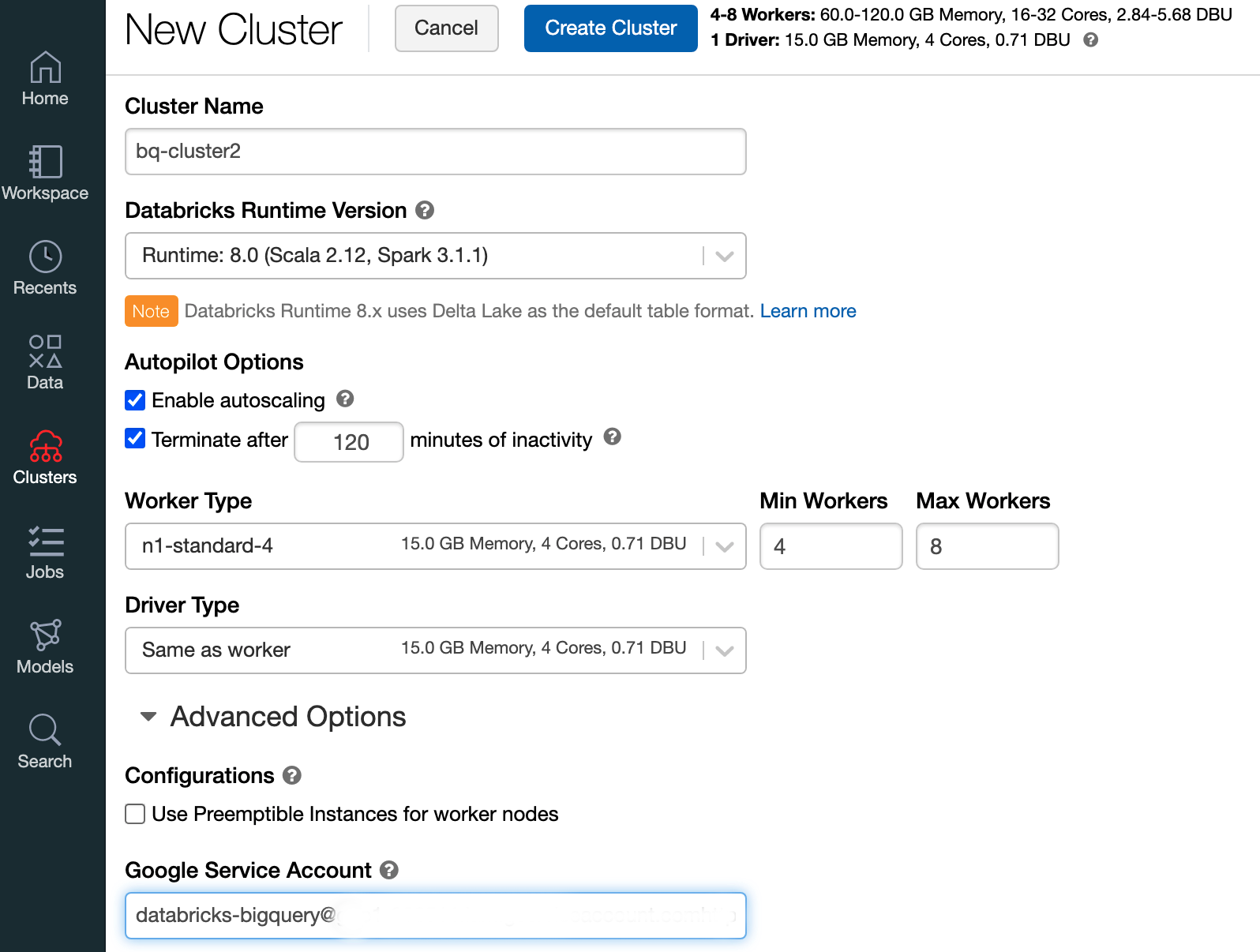Screen dimensions: 1260x952
Task: Open Models in the sidebar
Action: click(x=45, y=647)
